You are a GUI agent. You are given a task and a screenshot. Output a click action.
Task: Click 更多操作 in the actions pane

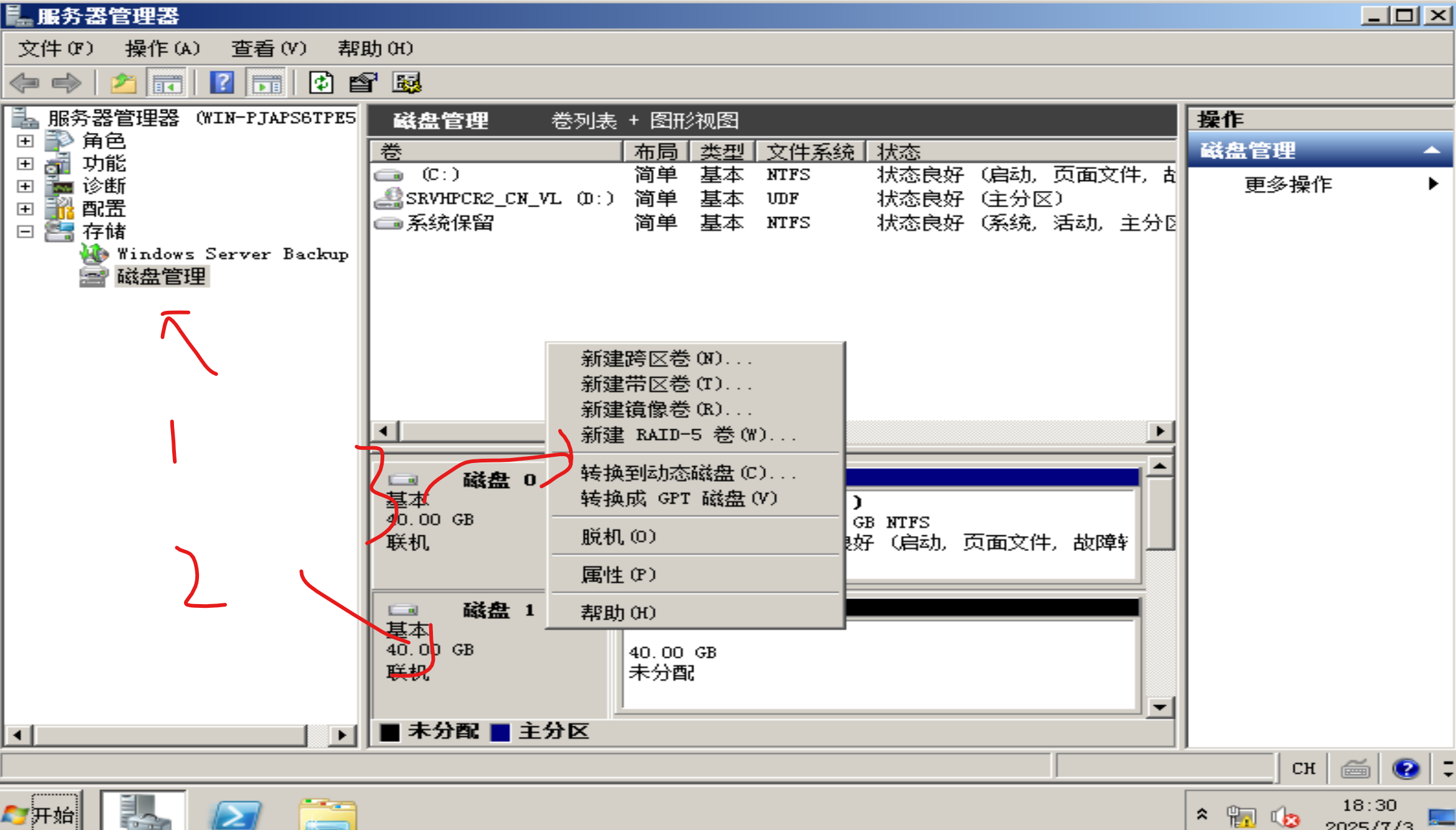[x=1288, y=184]
